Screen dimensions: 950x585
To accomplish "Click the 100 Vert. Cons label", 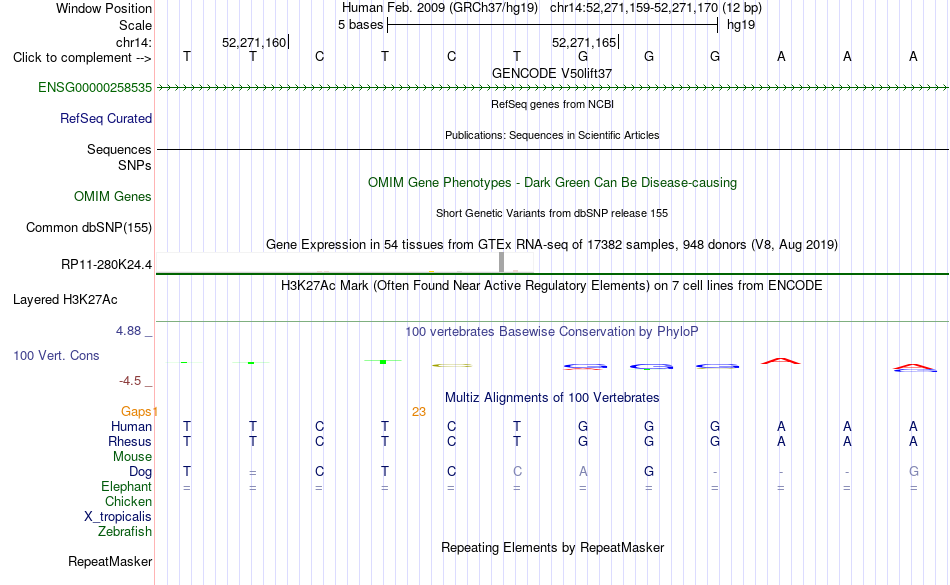I will (x=56, y=356).
